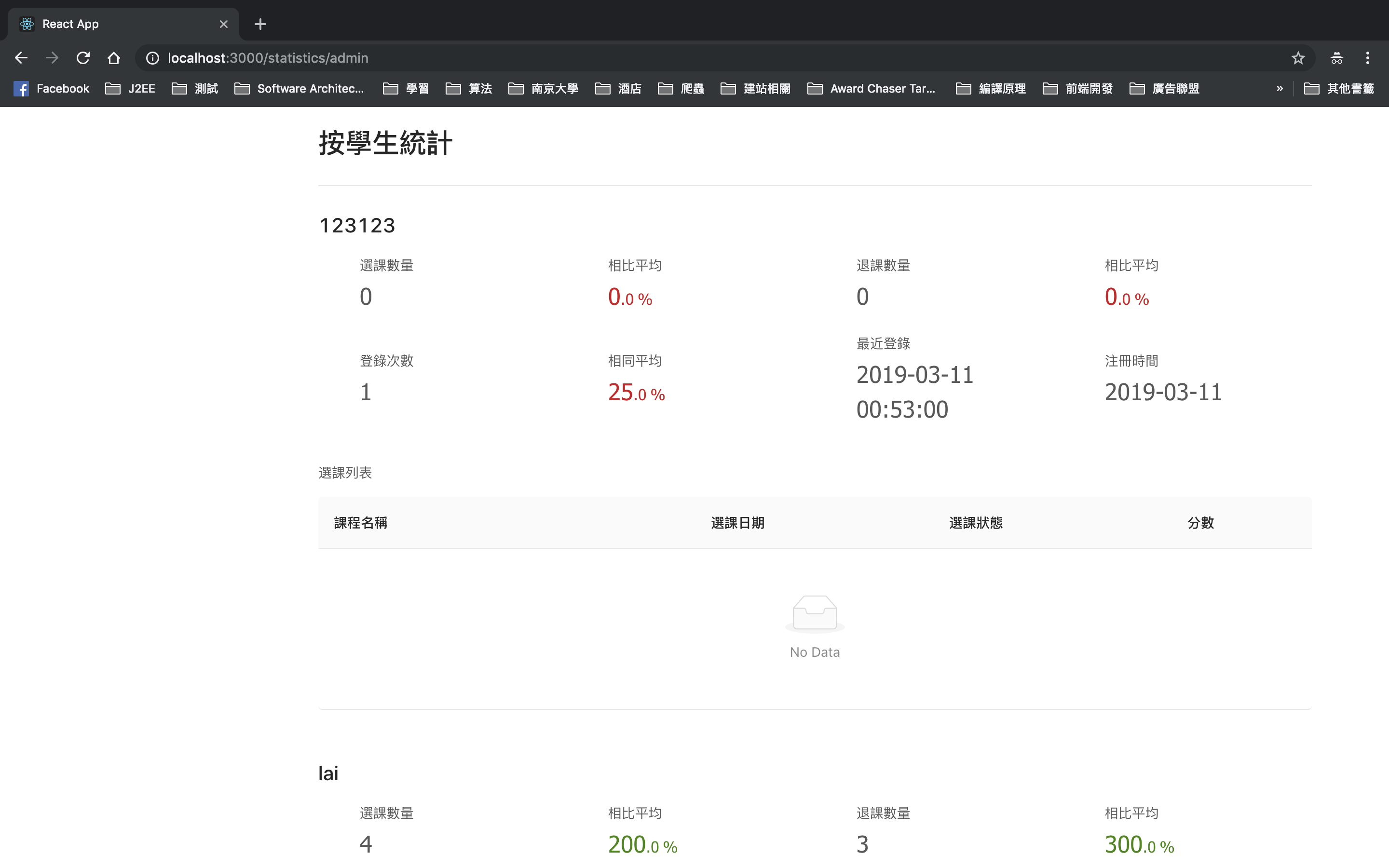Open the Chrome three-dot menu

[1367, 58]
